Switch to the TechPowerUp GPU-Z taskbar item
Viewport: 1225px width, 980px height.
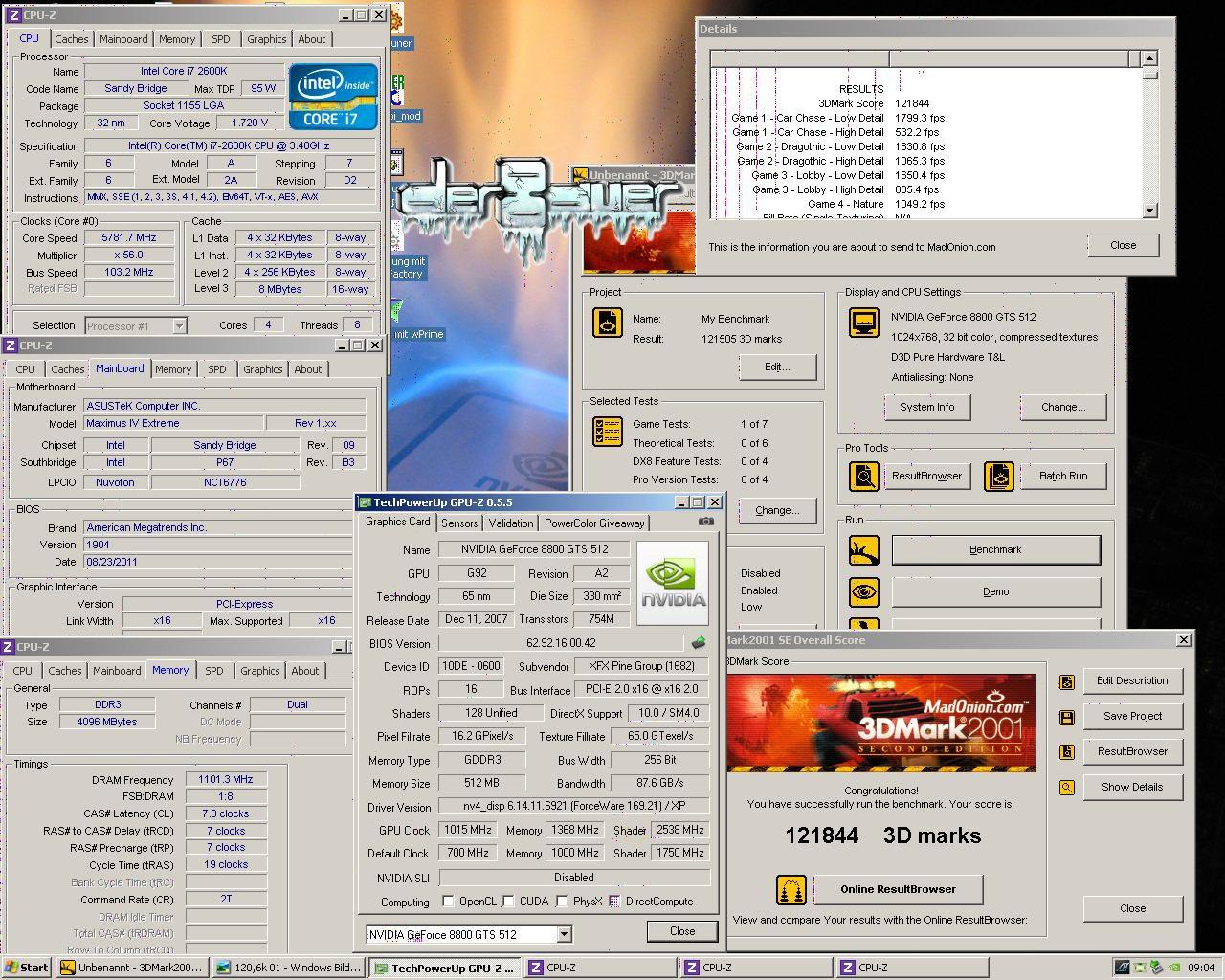445,968
